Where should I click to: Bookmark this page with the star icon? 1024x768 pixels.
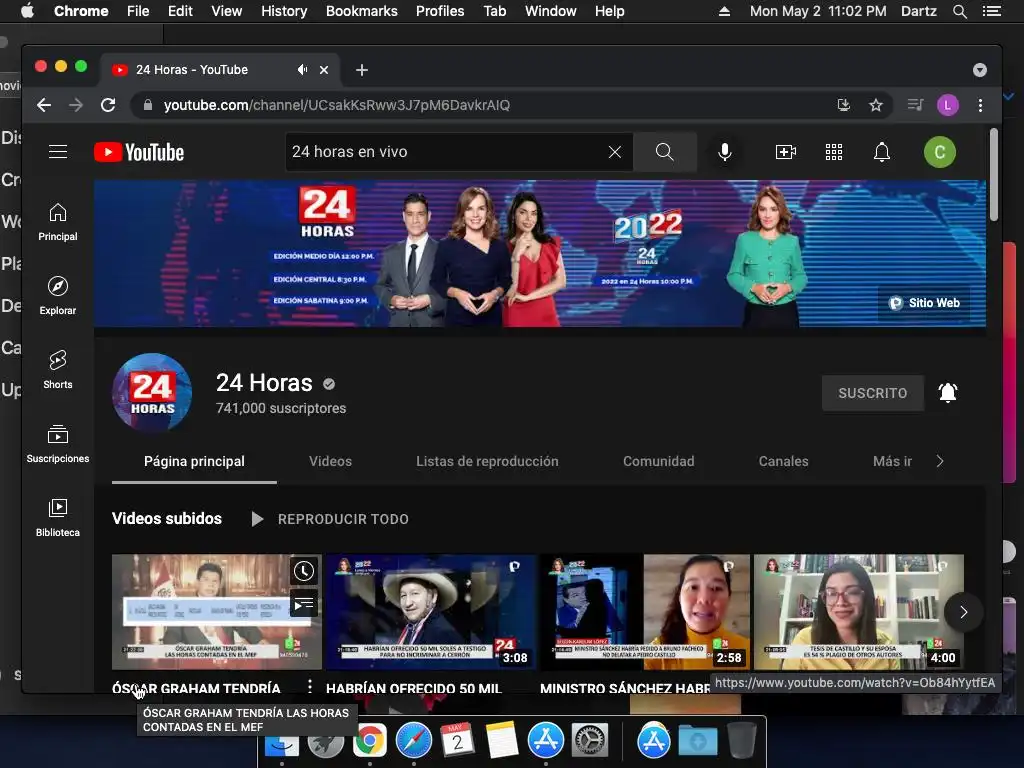pos(876,105)
